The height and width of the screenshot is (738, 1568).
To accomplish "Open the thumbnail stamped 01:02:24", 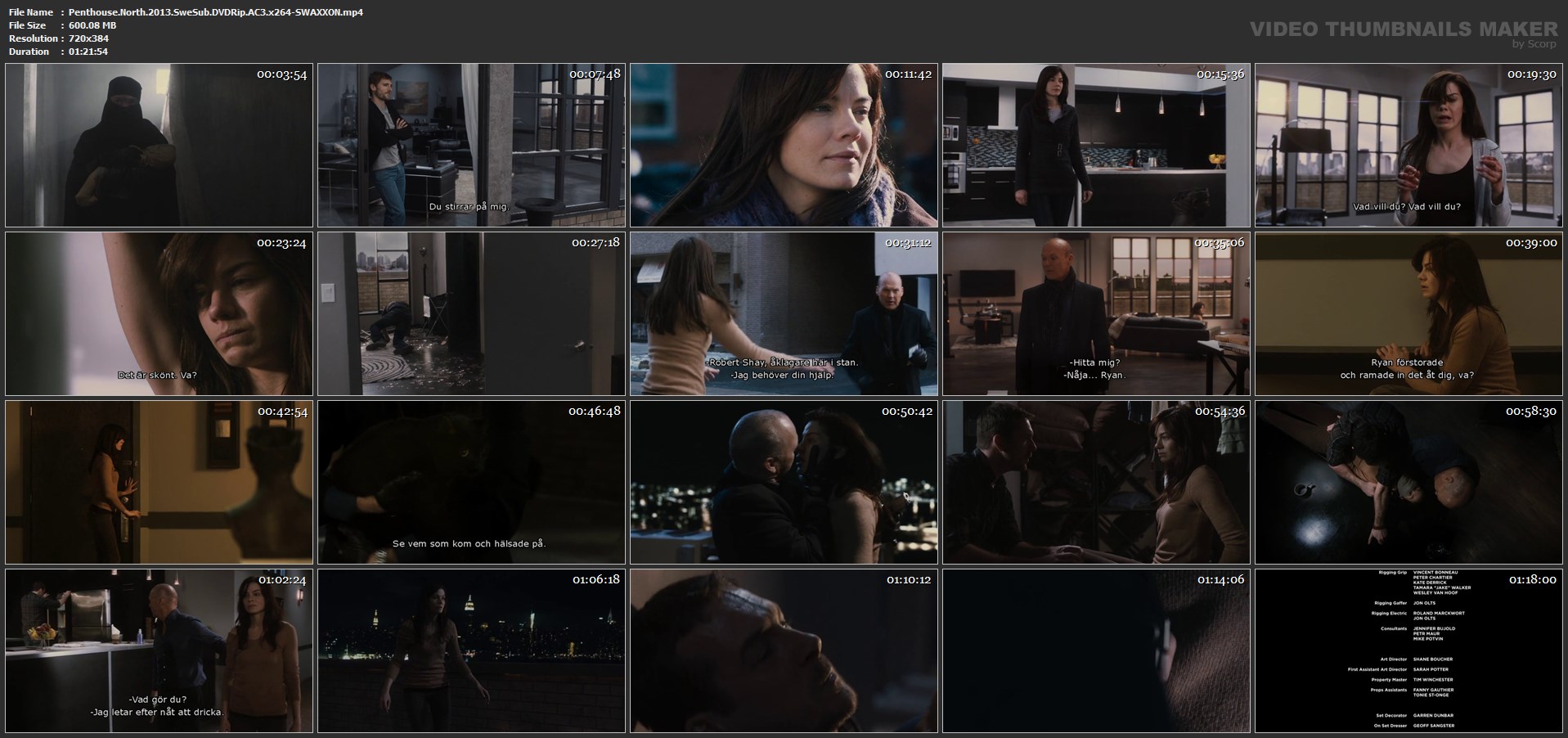I will 159,650.
